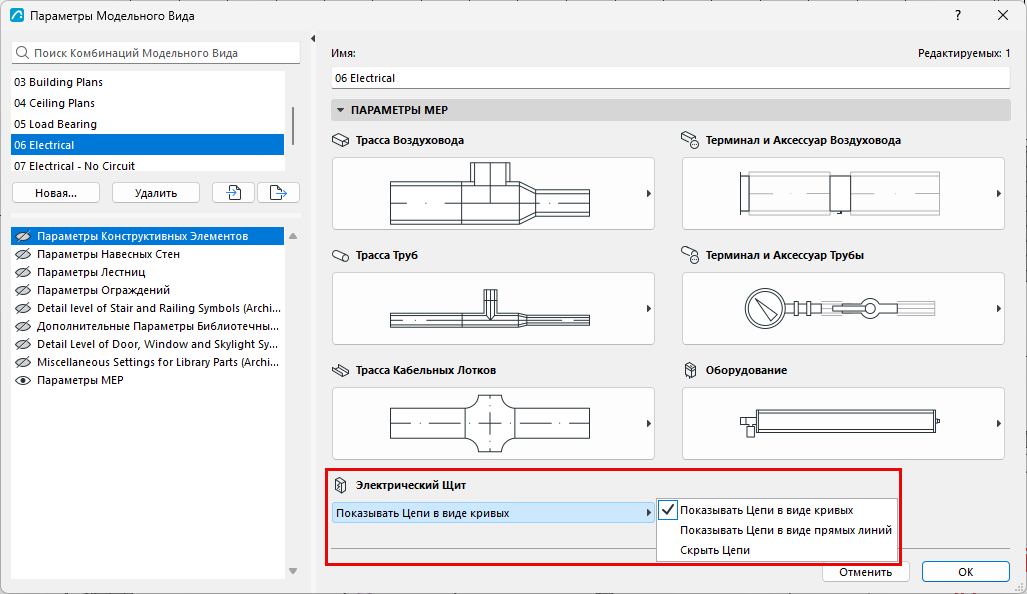This screenshot has width=1027, height=594.
Task: Toggle eye icon for Параметры Конструктивных Элементов
Action: coord(23,236)
